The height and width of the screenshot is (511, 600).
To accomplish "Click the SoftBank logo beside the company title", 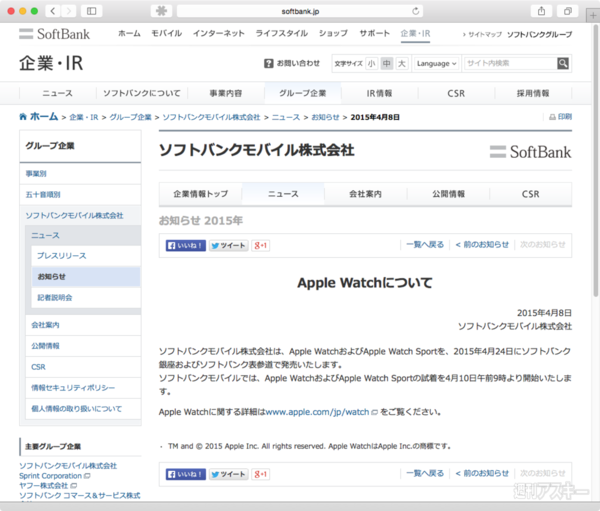I will tap(530, 152).
